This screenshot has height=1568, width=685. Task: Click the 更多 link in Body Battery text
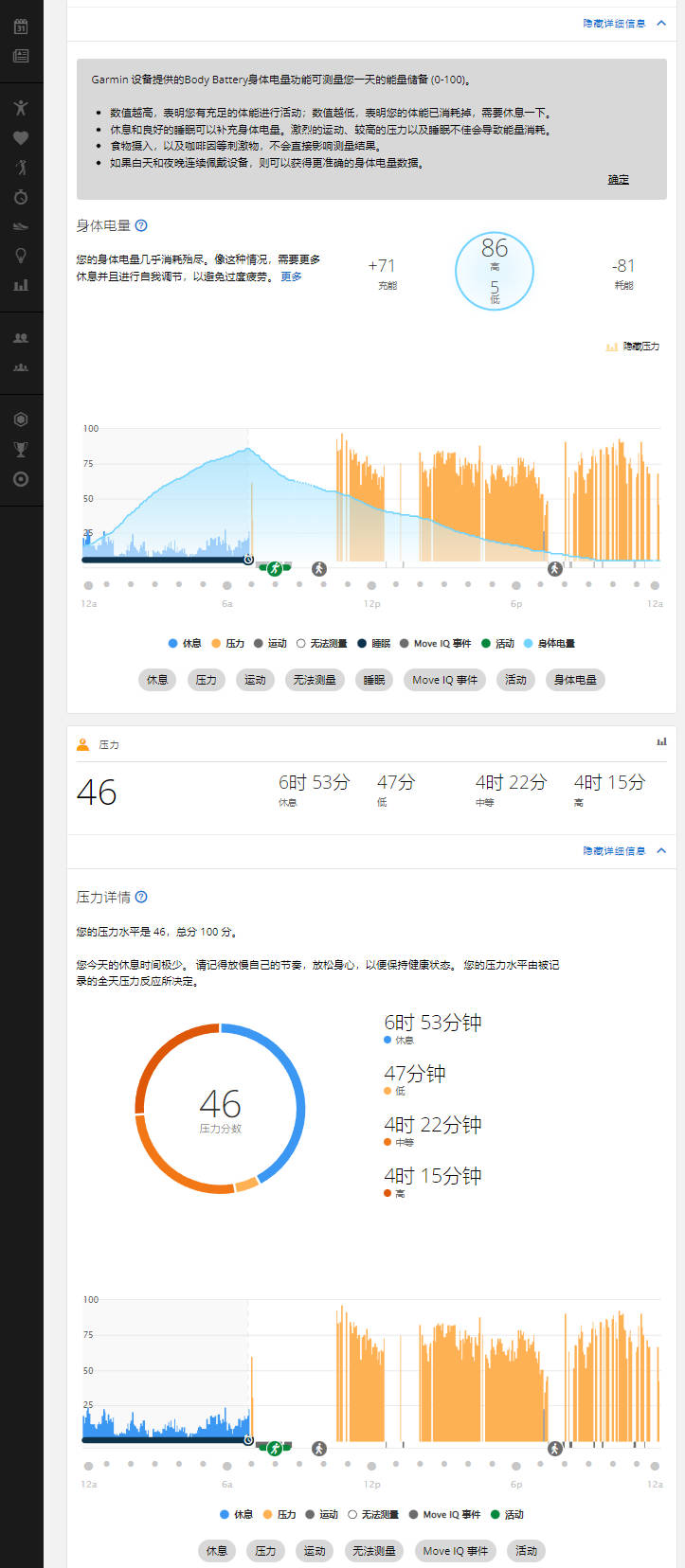click(291, 276)
